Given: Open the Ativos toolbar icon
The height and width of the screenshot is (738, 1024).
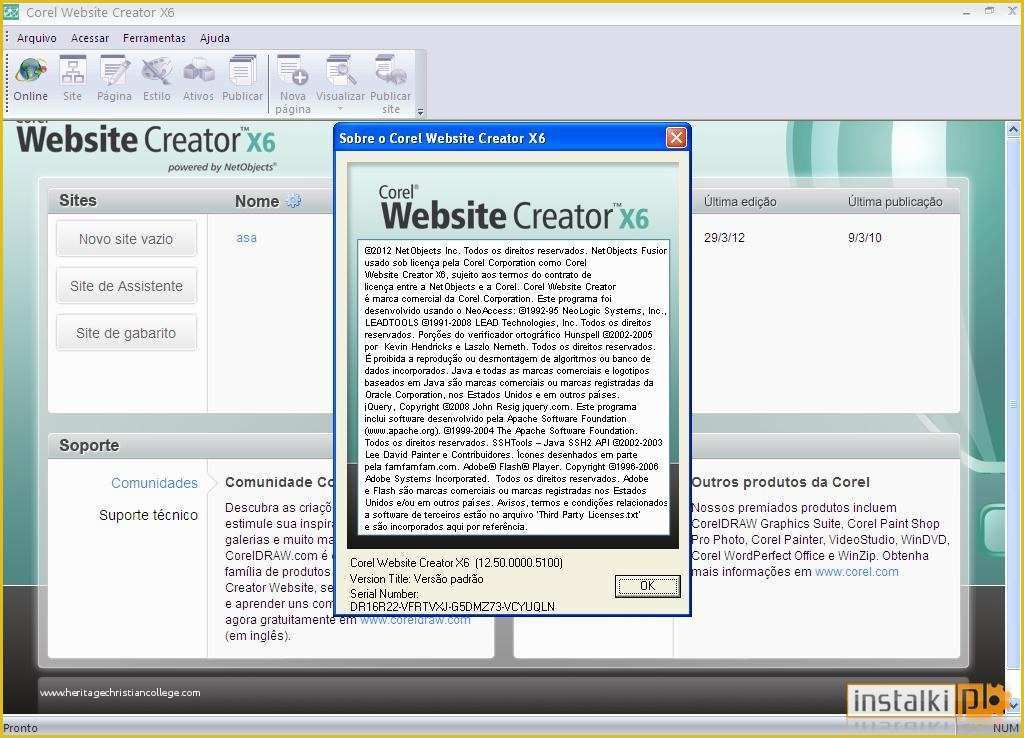Looking at the screenshot, I should point(198,78).
